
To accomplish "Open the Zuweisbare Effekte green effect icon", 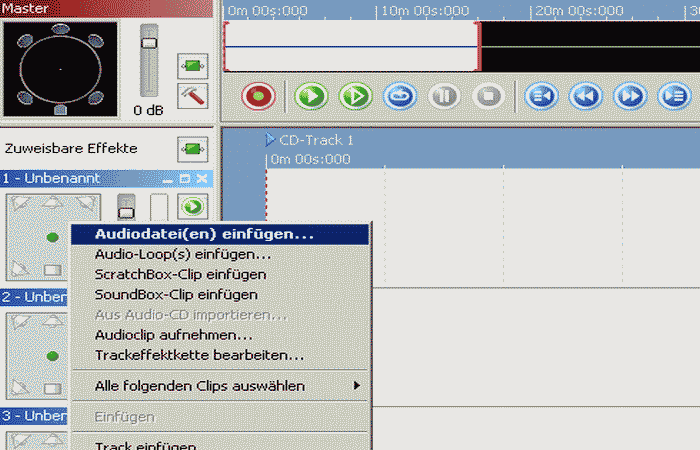I will 191,149.
